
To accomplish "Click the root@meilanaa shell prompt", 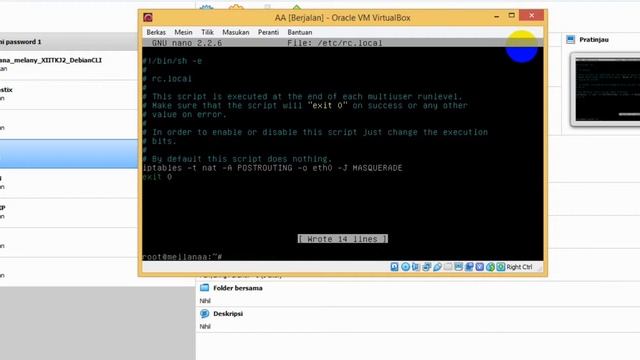I will pyautogui.click(x=182, y=257).
